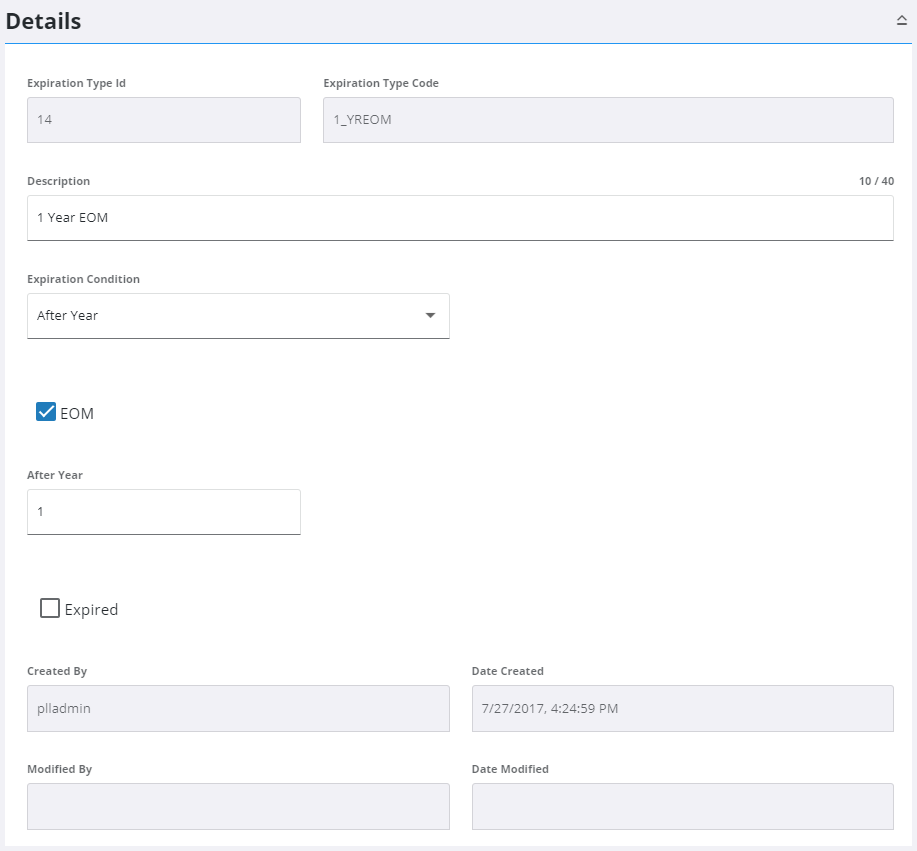Click the Date Modified label
This screenshot has width=917, height=851.
click(x=510, y=770)
